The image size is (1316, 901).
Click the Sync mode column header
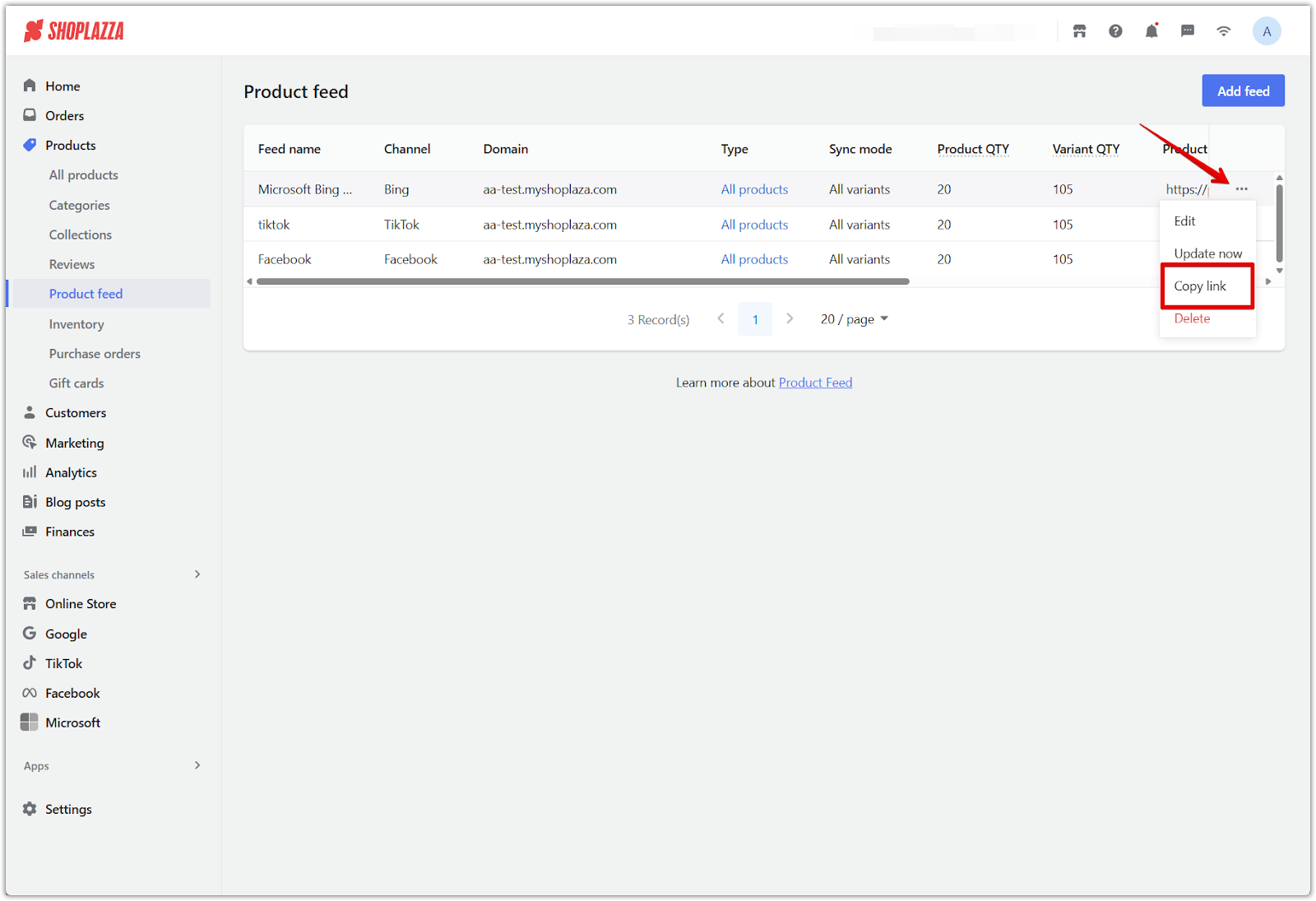coord(860,149)
